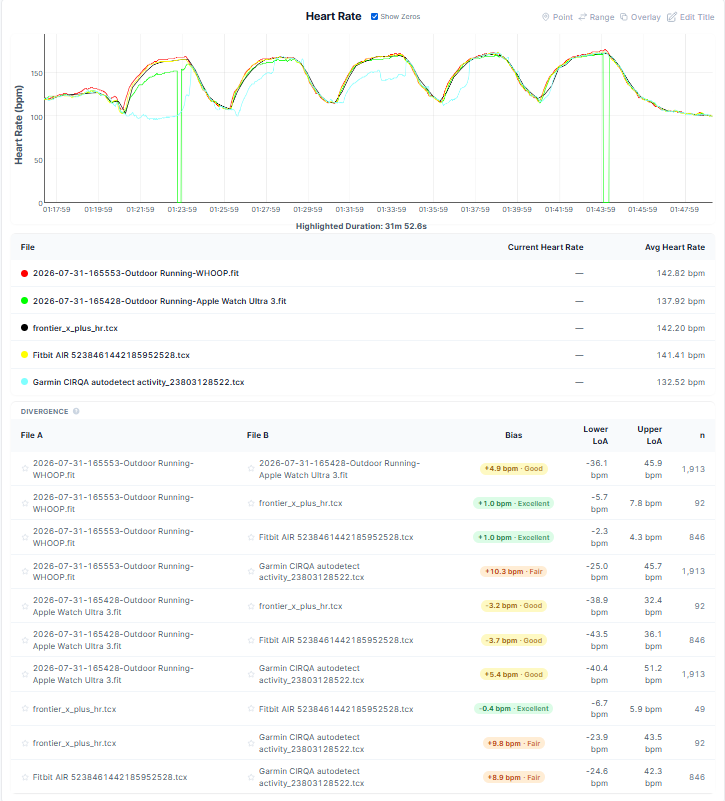Uncheck the Show Zeros checkbox

pos(375,17)
